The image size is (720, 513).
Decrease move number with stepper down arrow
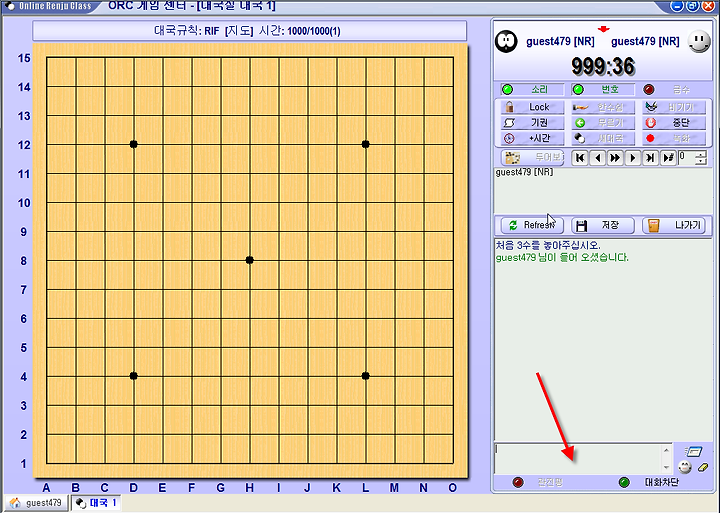(701, 161)
